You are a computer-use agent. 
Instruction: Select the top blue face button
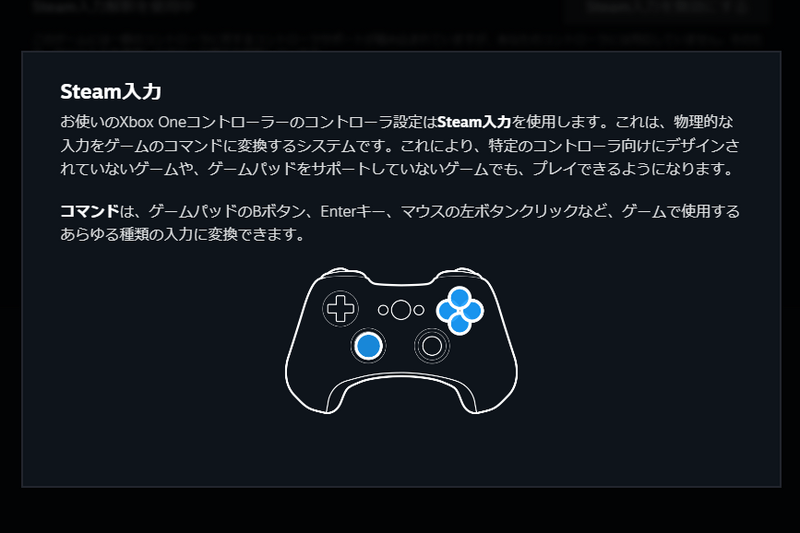pyautogui.click(x=460, y=297)
